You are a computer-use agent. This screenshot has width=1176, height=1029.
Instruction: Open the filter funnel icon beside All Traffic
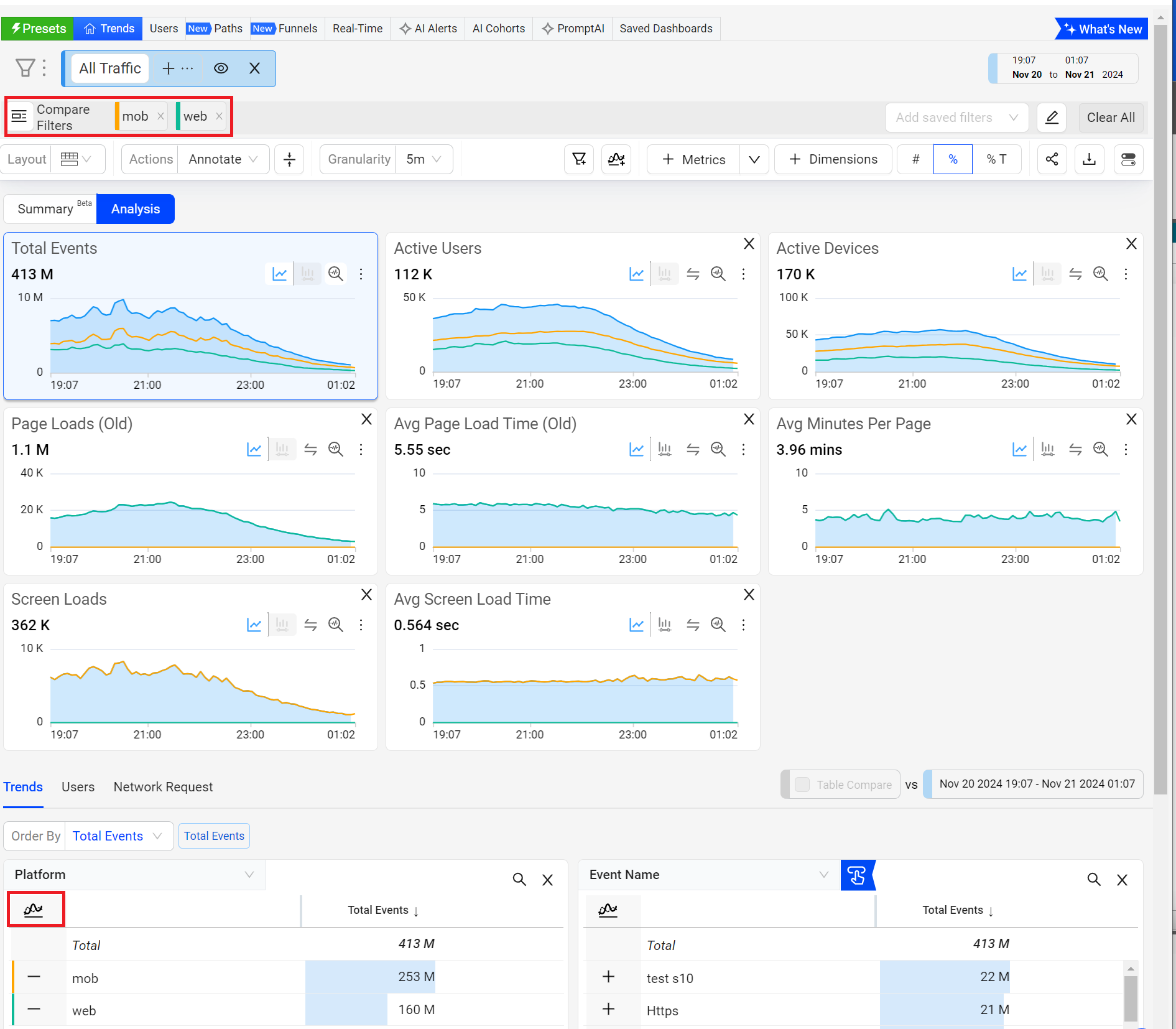pyautogui.click(x=25, y=68)
